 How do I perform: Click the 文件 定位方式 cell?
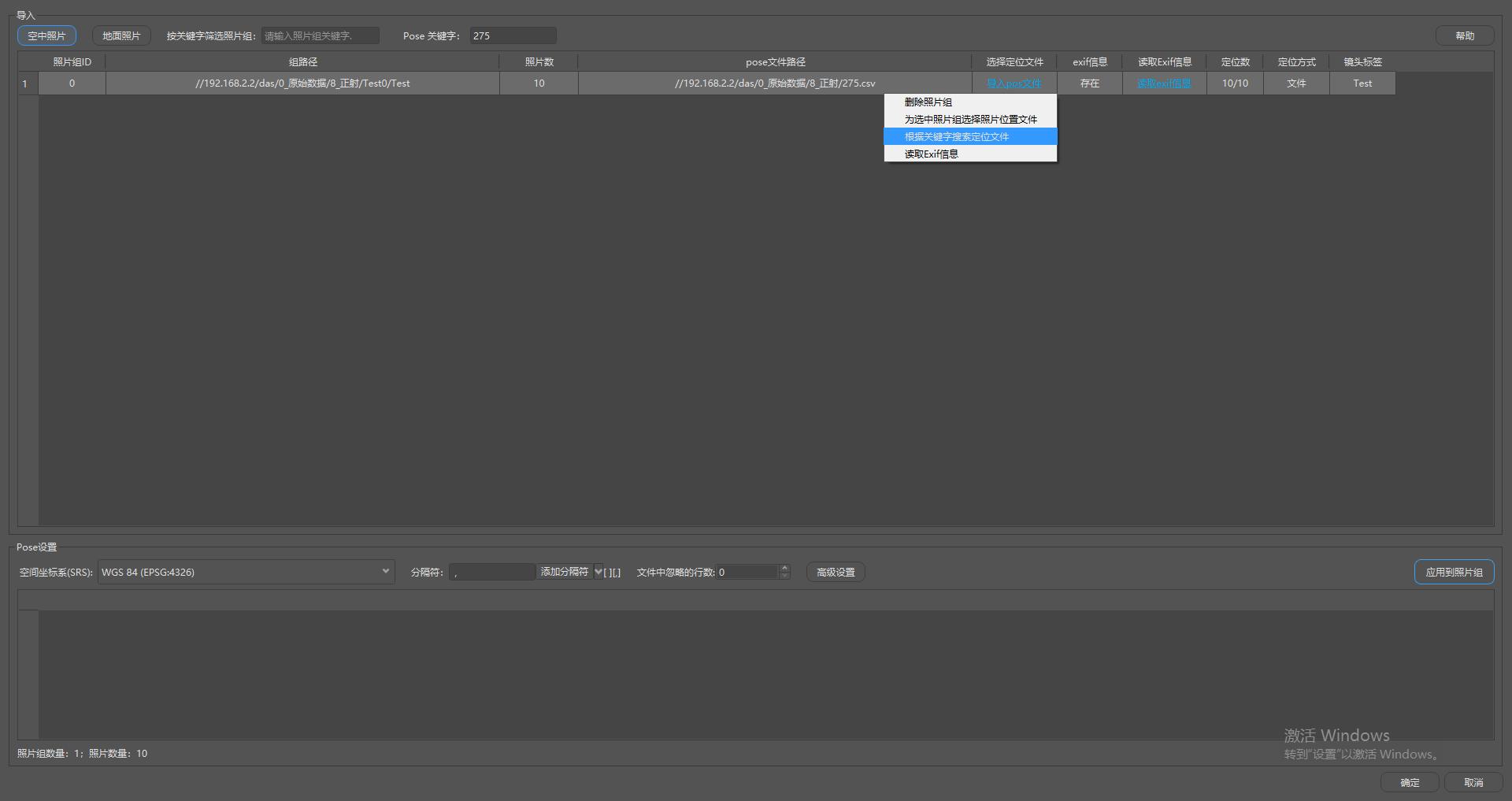(x=1297, y=83)
